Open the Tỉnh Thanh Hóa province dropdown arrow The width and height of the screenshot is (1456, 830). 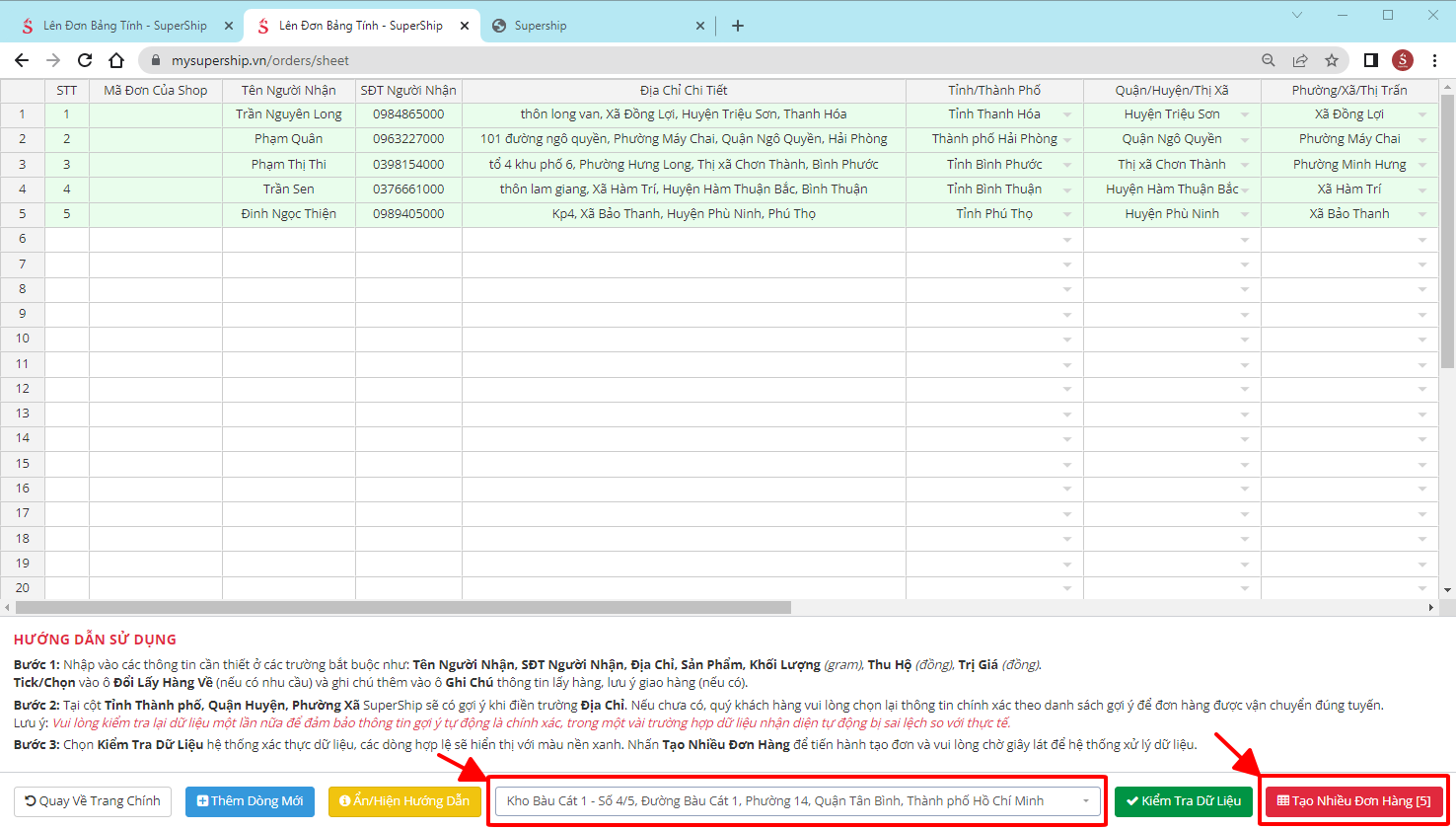point(1067,115)
